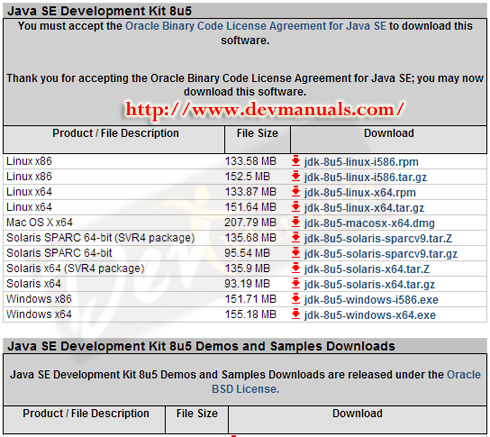490x437 pixels.
Task: Click the 151.64 MB file size
Action: 251,207
